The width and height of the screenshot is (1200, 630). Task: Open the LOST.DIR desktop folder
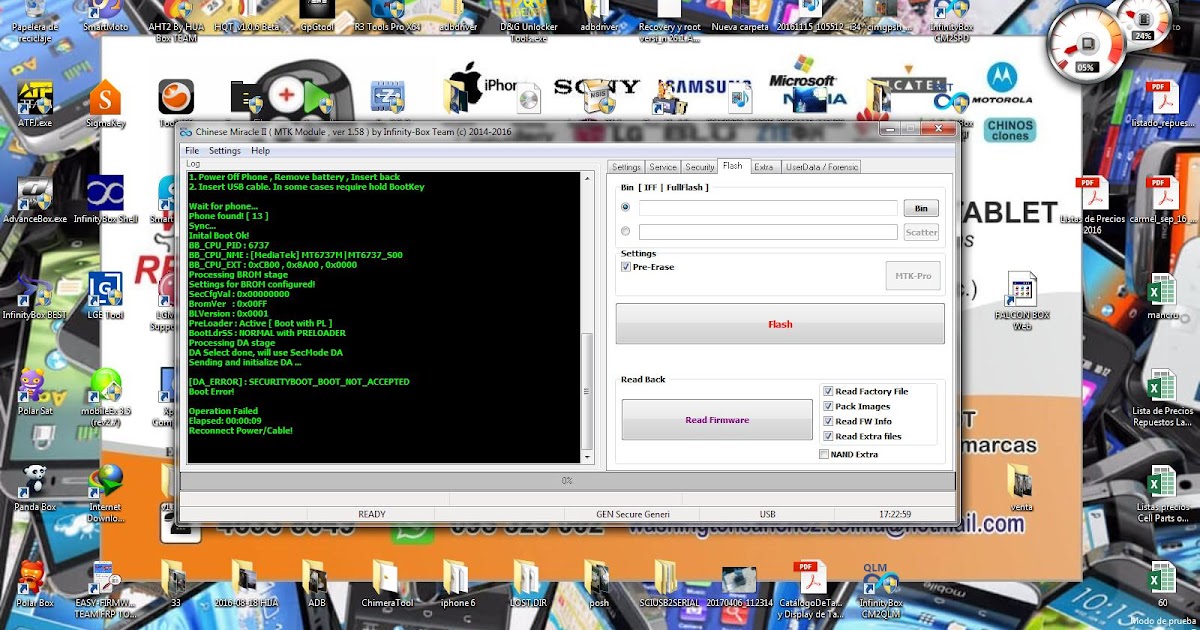point(527,583)
